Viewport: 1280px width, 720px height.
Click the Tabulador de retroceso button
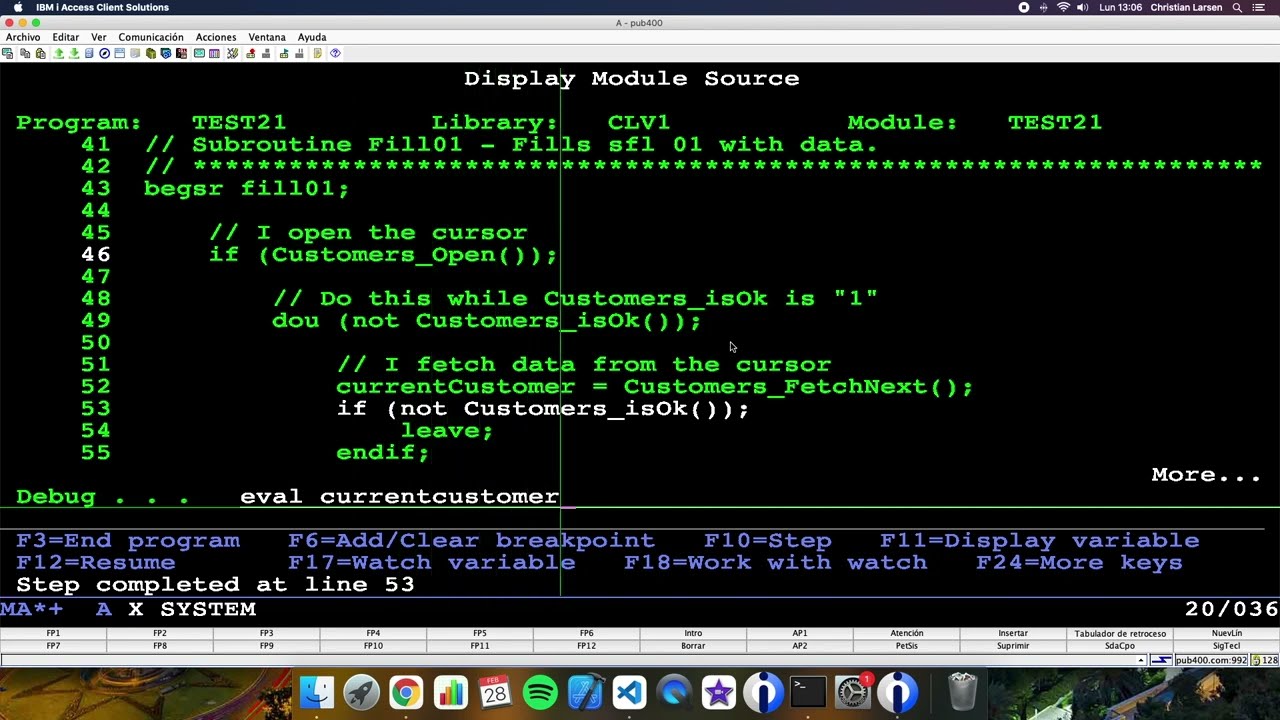point(1120,633)
